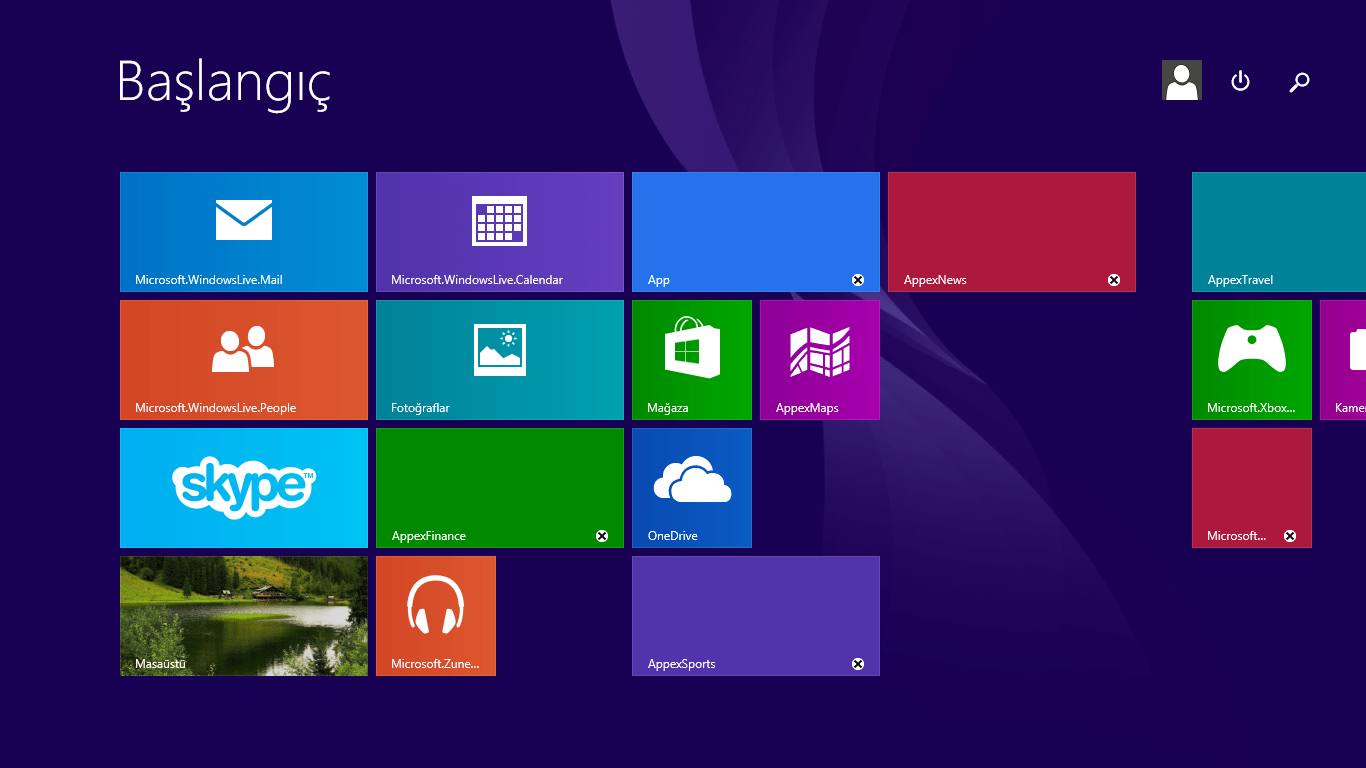The width and height of the screenshot is (1366, 768).
Task: Click the 'Fotoğraflar' label text
Action: pos(420,408)
